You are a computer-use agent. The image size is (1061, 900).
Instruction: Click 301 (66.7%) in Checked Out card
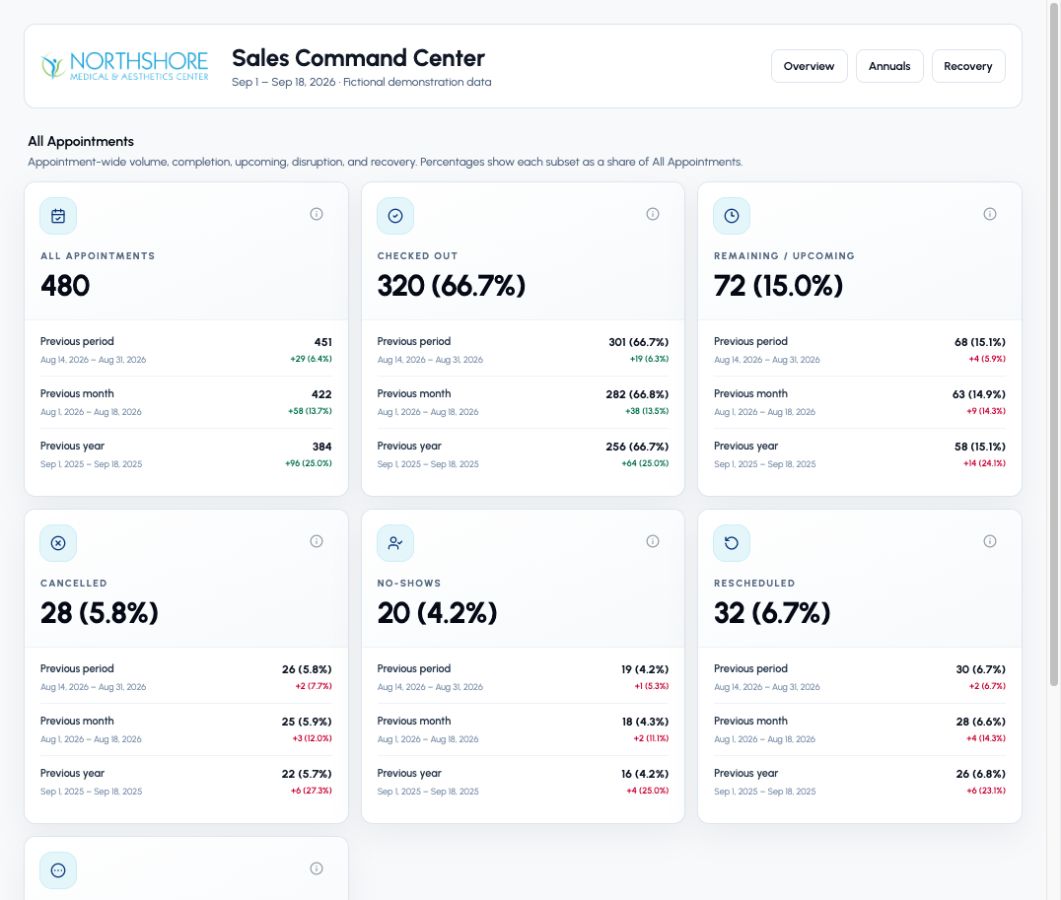pyautogui.click(x=638, y=342)
